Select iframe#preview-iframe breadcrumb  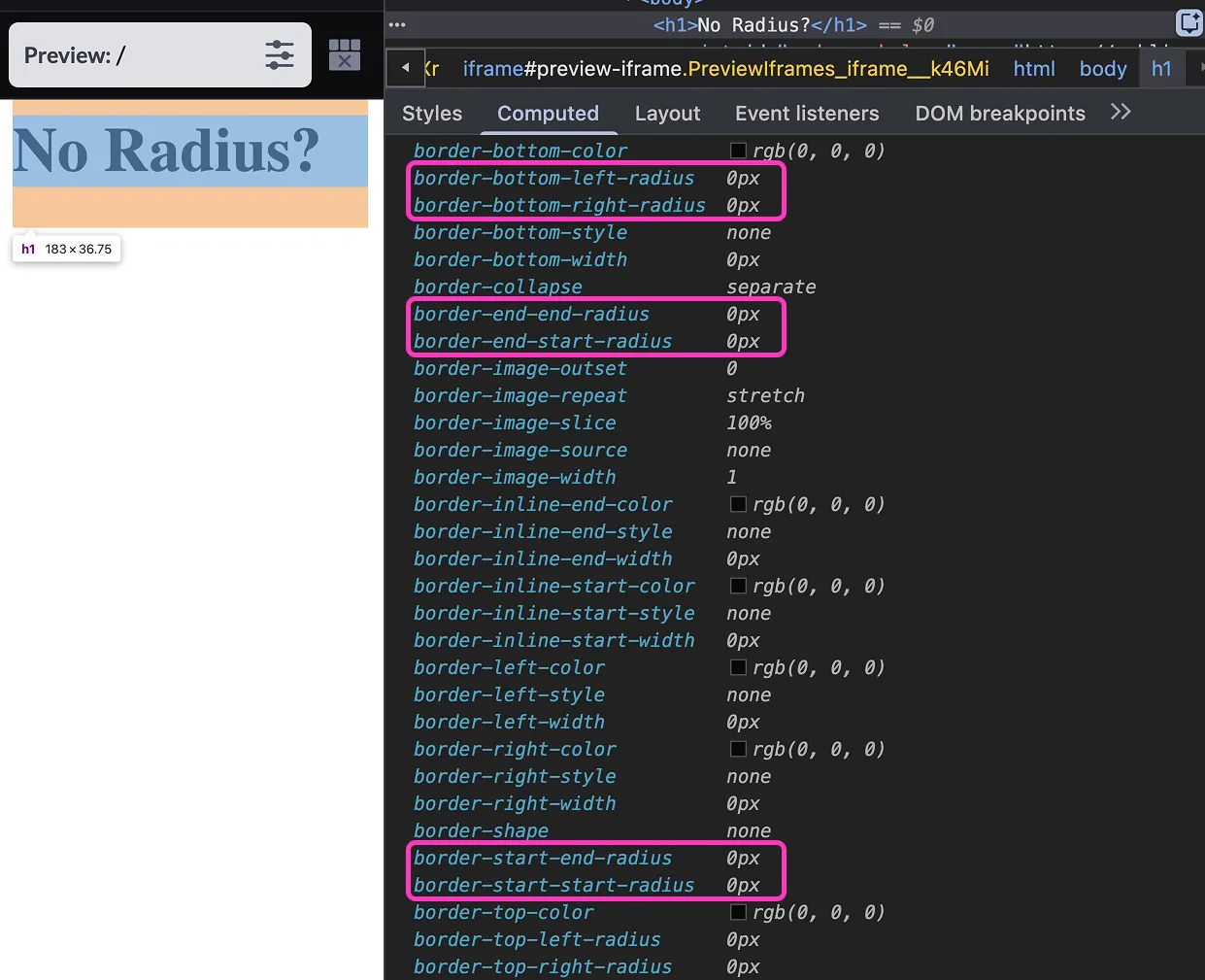point(726,69)
